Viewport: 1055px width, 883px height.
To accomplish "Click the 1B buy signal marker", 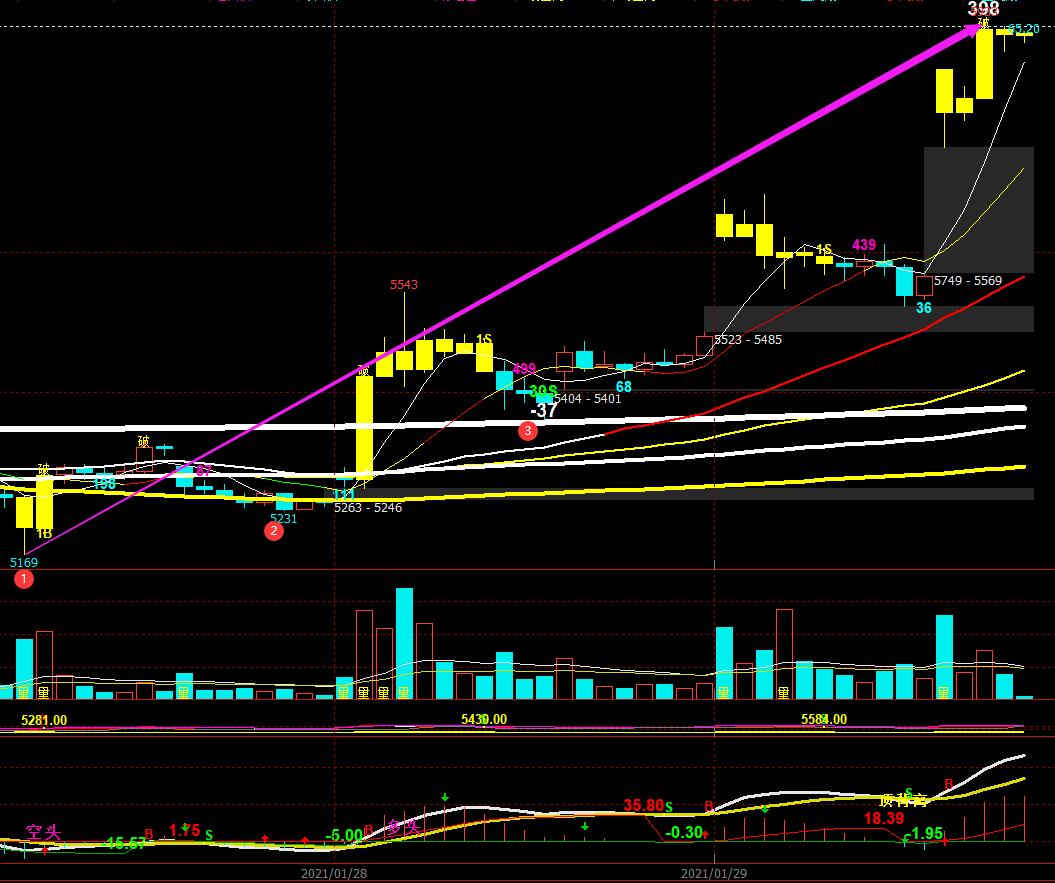I will click(44, 534).
